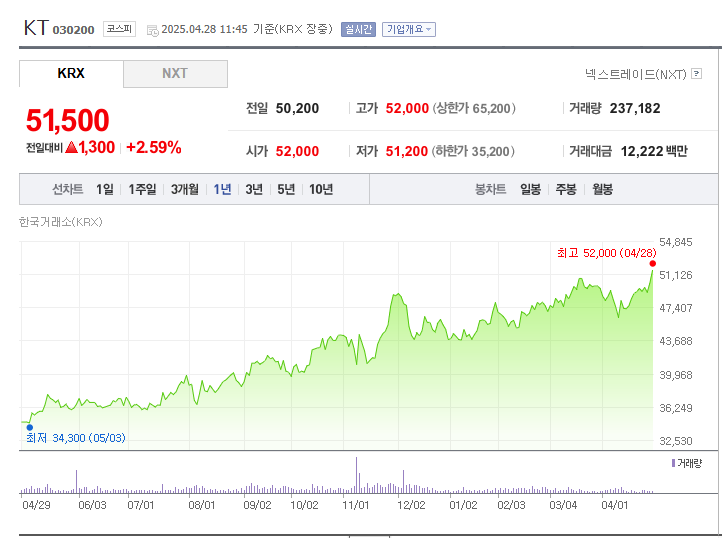This screenshot has width=722, height=538.
Task: Click the +2.59% change rate
Action: click(153, 147)
